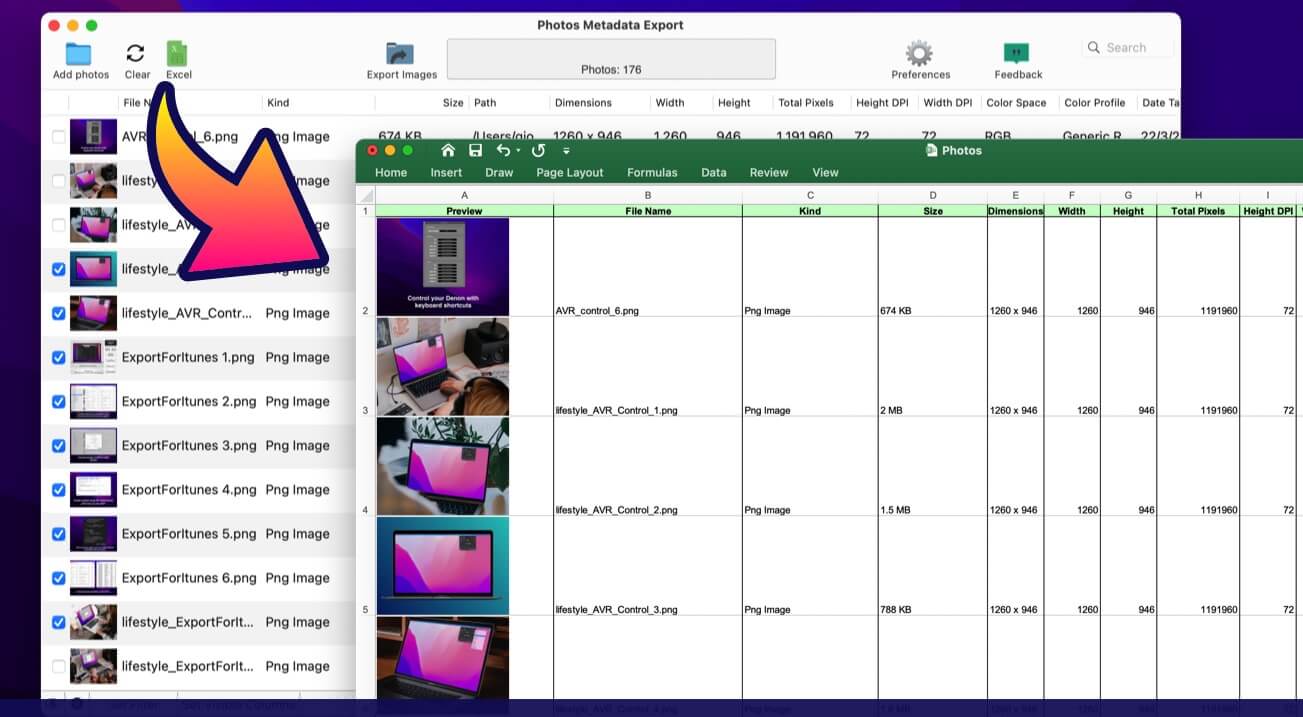The width and height of the screenshot is (1303, 717).
Task: Click Excel preview image in row 3
Action: (x=443, y=367)
